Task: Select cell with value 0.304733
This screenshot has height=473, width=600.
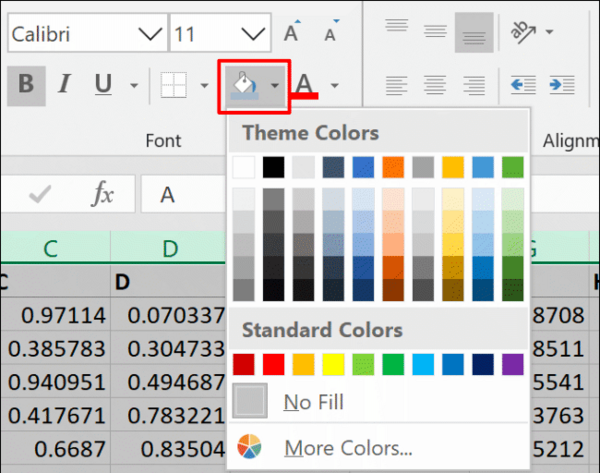Action: pyautogui.click(x=169, y=348)
